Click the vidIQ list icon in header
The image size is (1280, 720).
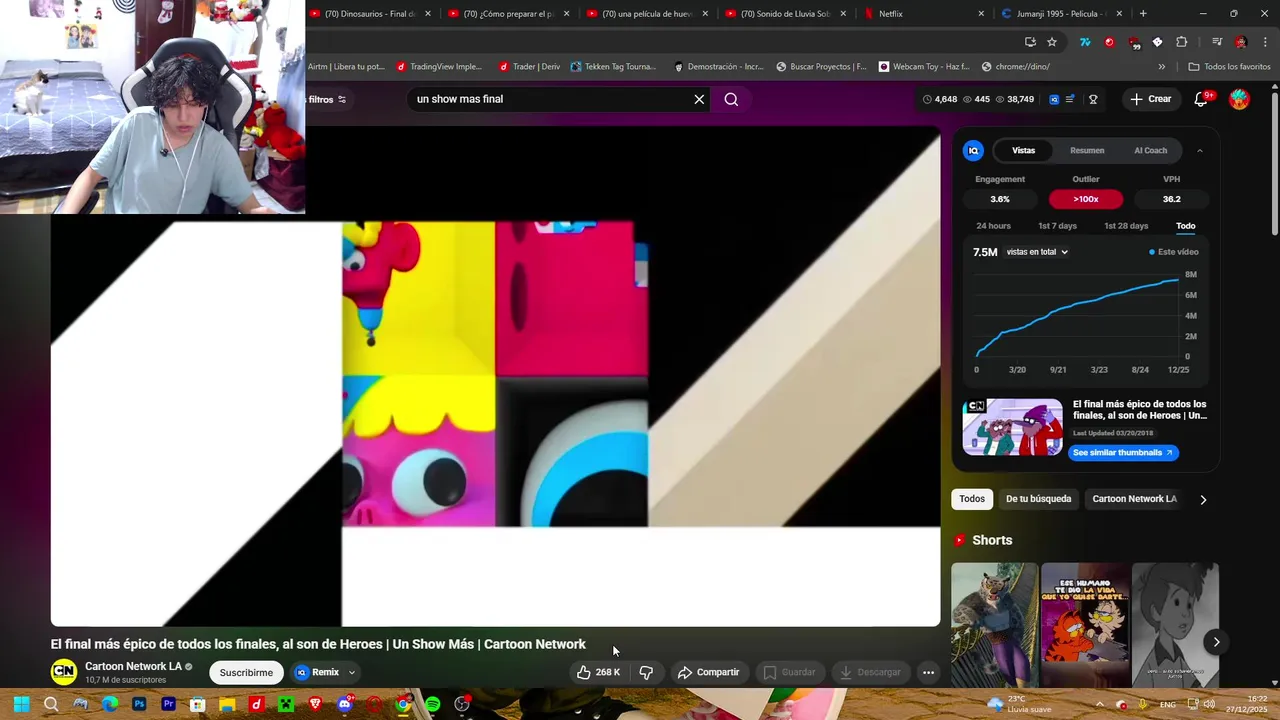[1070, 99]
